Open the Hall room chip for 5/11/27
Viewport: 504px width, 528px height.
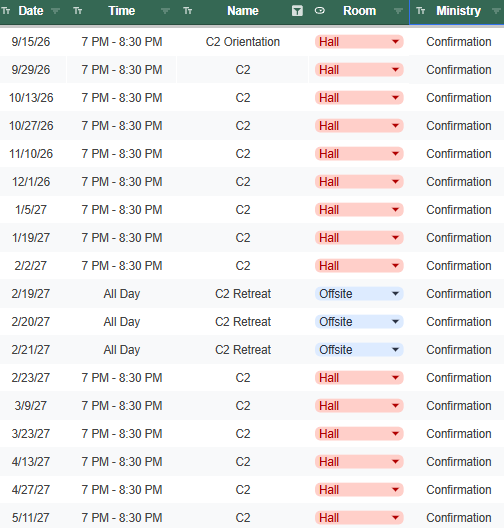tap(359, 518)
